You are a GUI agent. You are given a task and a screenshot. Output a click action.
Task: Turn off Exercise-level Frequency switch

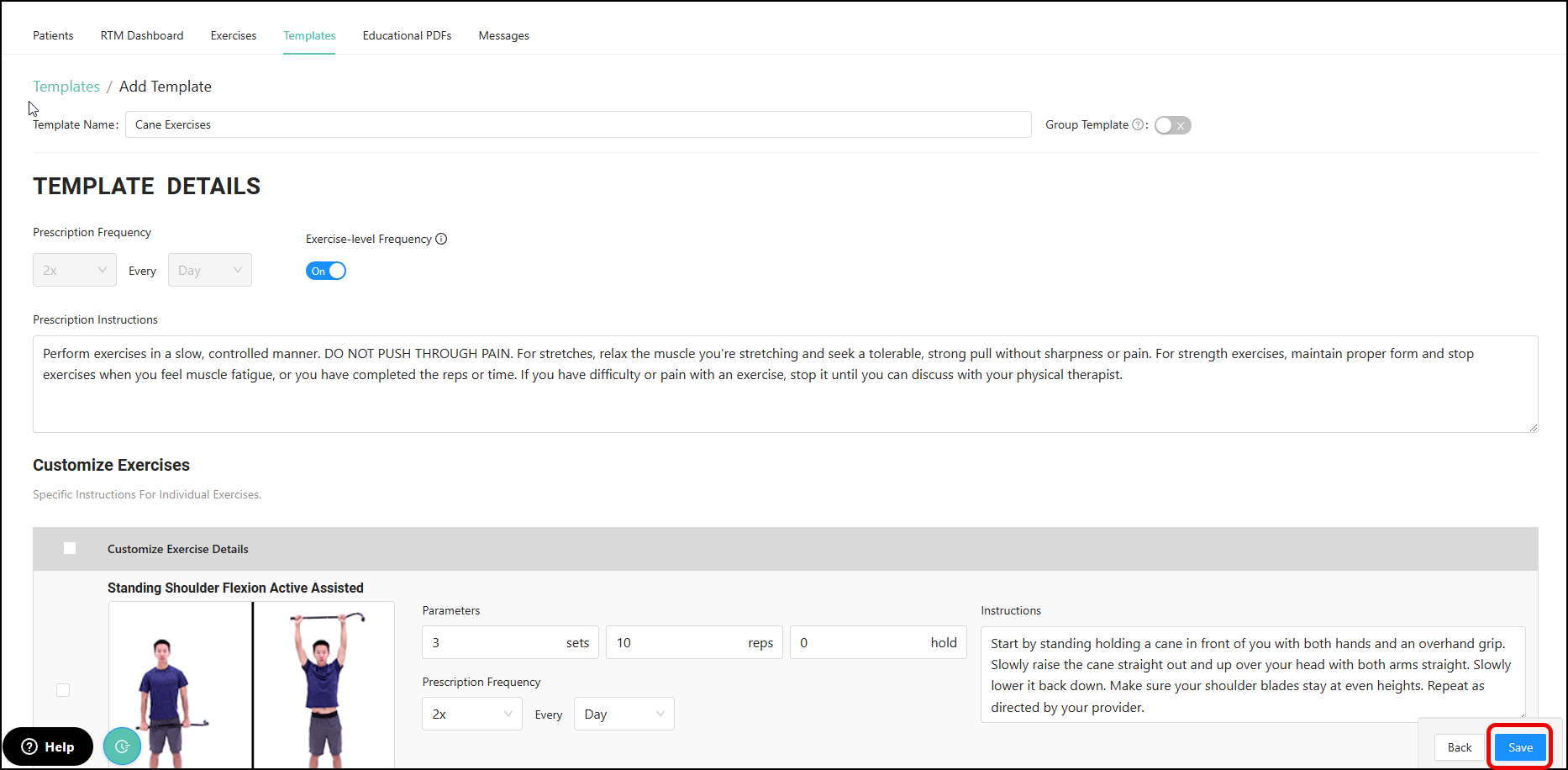click(326, 271)
